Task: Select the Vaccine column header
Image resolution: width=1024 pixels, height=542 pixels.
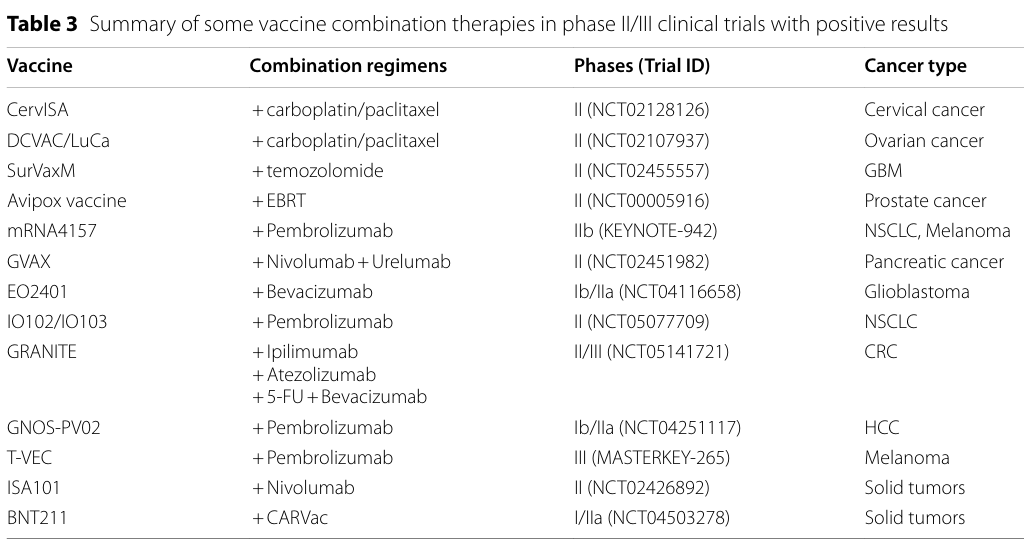Action: click(40, 66)
